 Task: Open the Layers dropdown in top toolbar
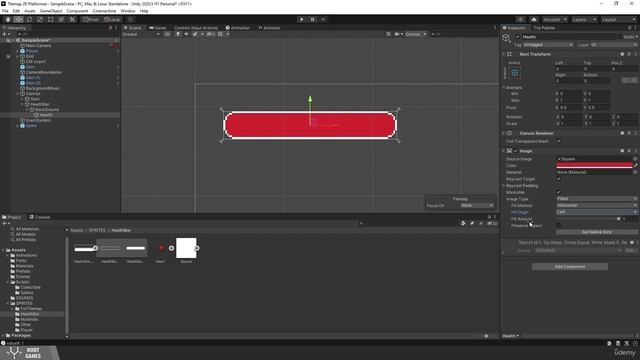click(x=584, y=20)
